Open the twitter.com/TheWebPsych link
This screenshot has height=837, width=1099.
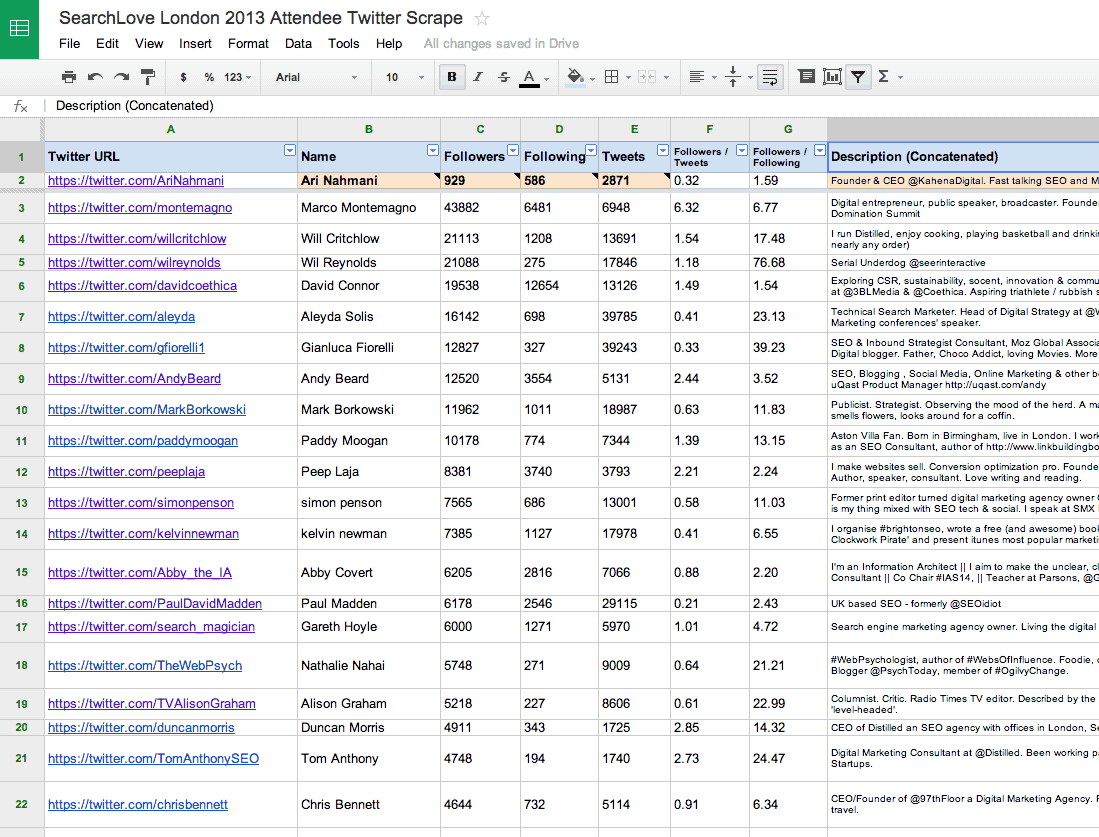[145, 666]
